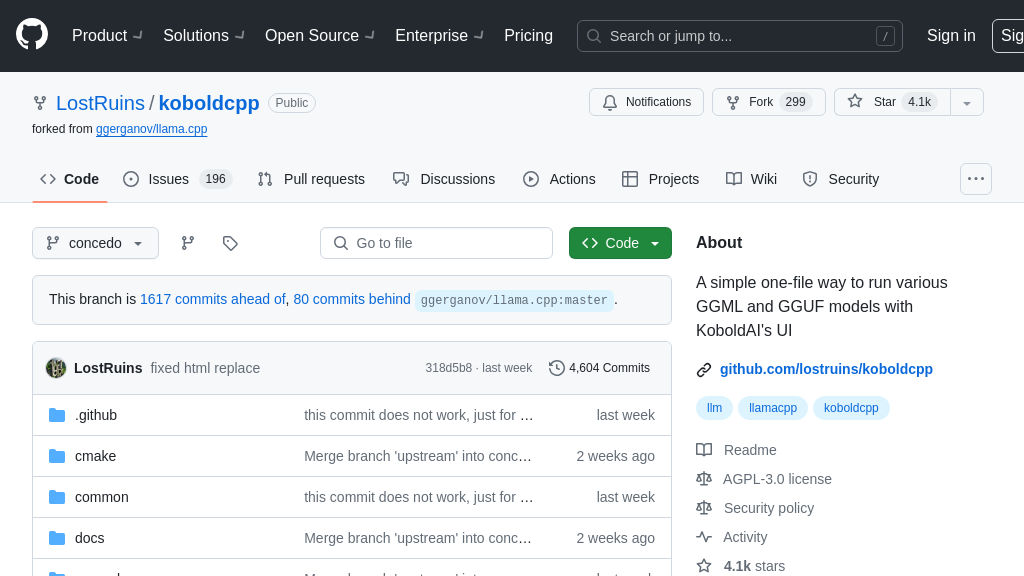Viewport: 1024px width, 576px height.
Task: Open github.com/lostruins/koboldcpp website link
Action: point(826,369)
